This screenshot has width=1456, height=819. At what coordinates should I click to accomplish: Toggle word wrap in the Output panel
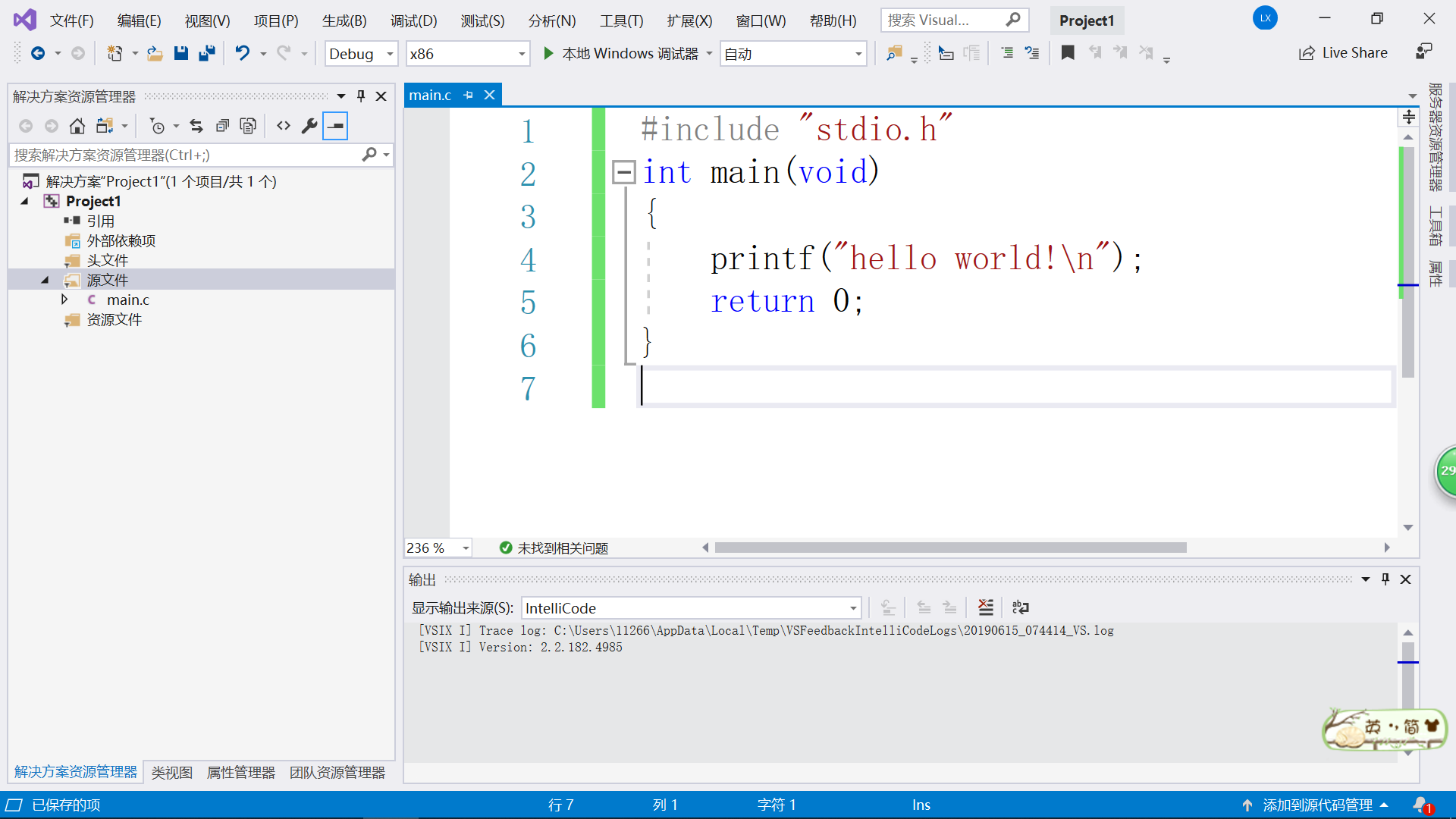[1021, 607]
